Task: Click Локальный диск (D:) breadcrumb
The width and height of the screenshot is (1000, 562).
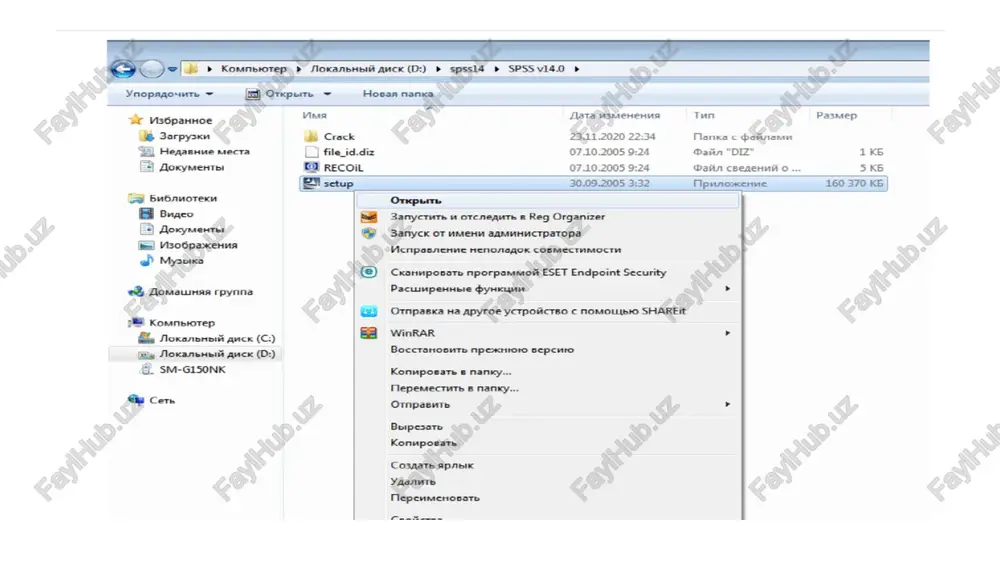Action: 368,68
